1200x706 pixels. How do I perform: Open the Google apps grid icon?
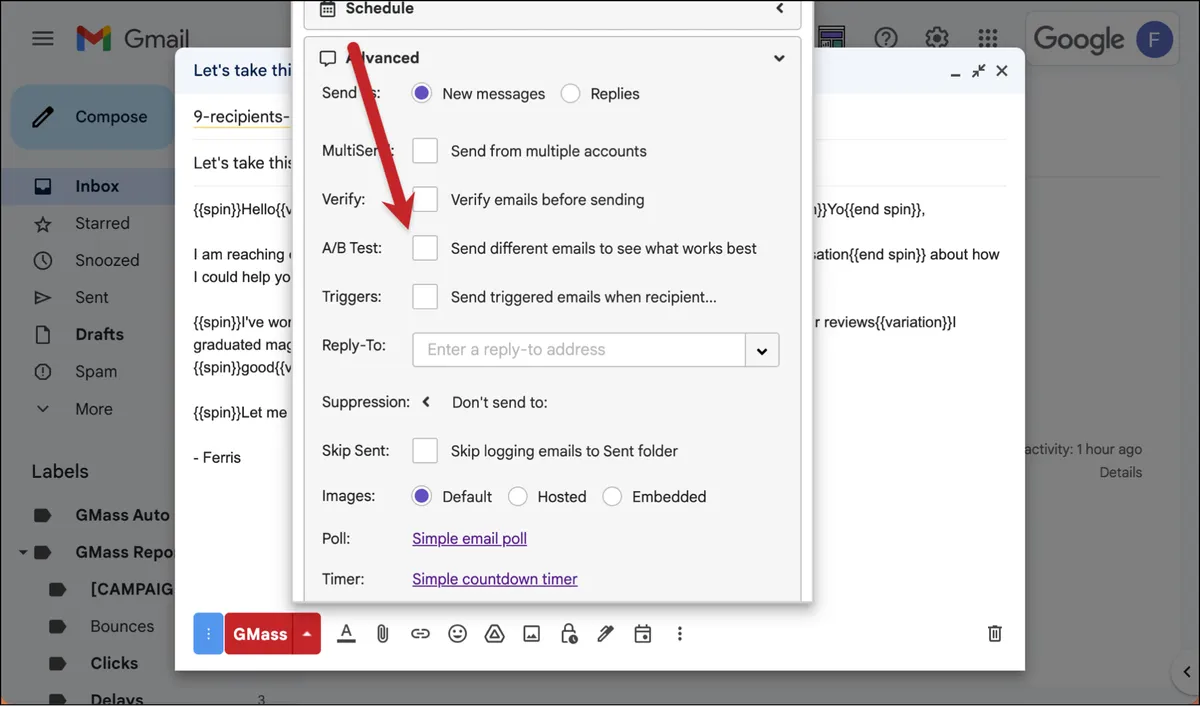tap(987, 38)
